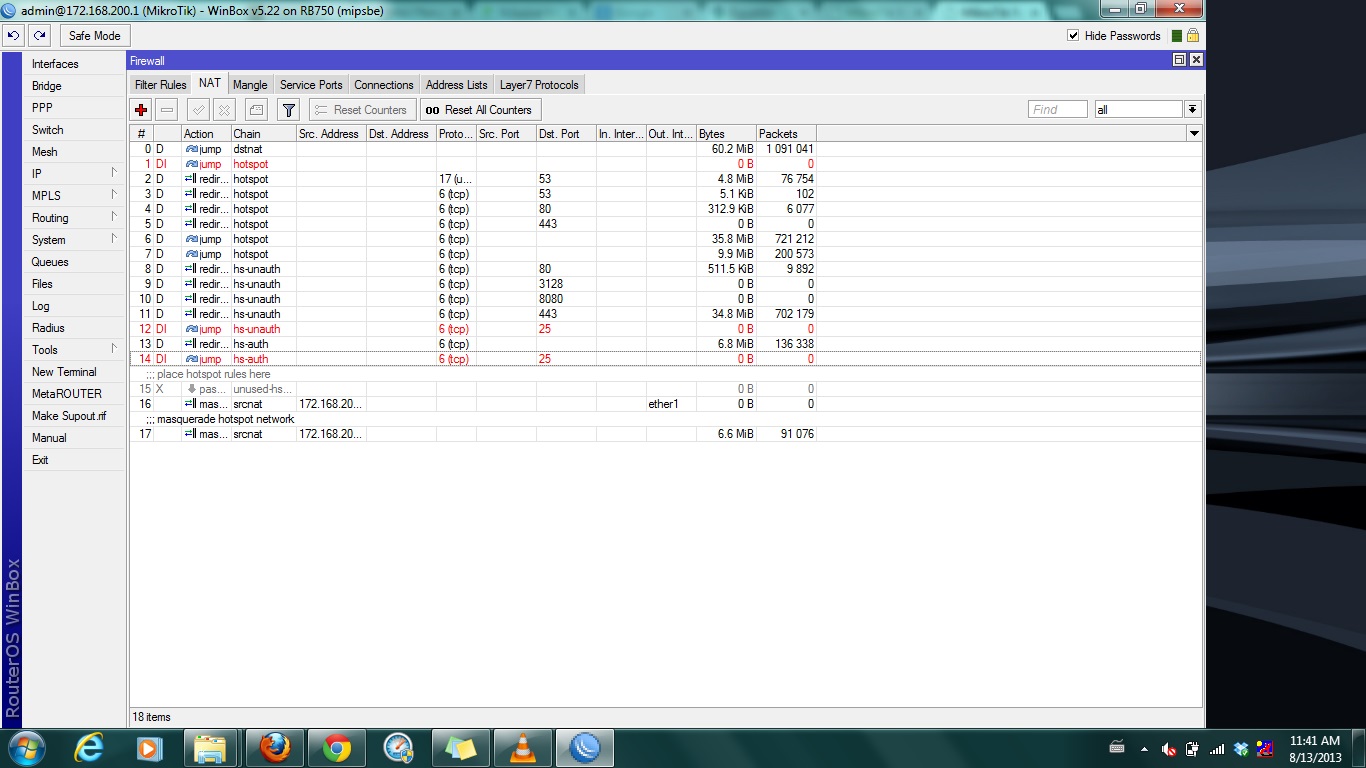Open Windows Media Player from the taskbar

coord(149,748)
